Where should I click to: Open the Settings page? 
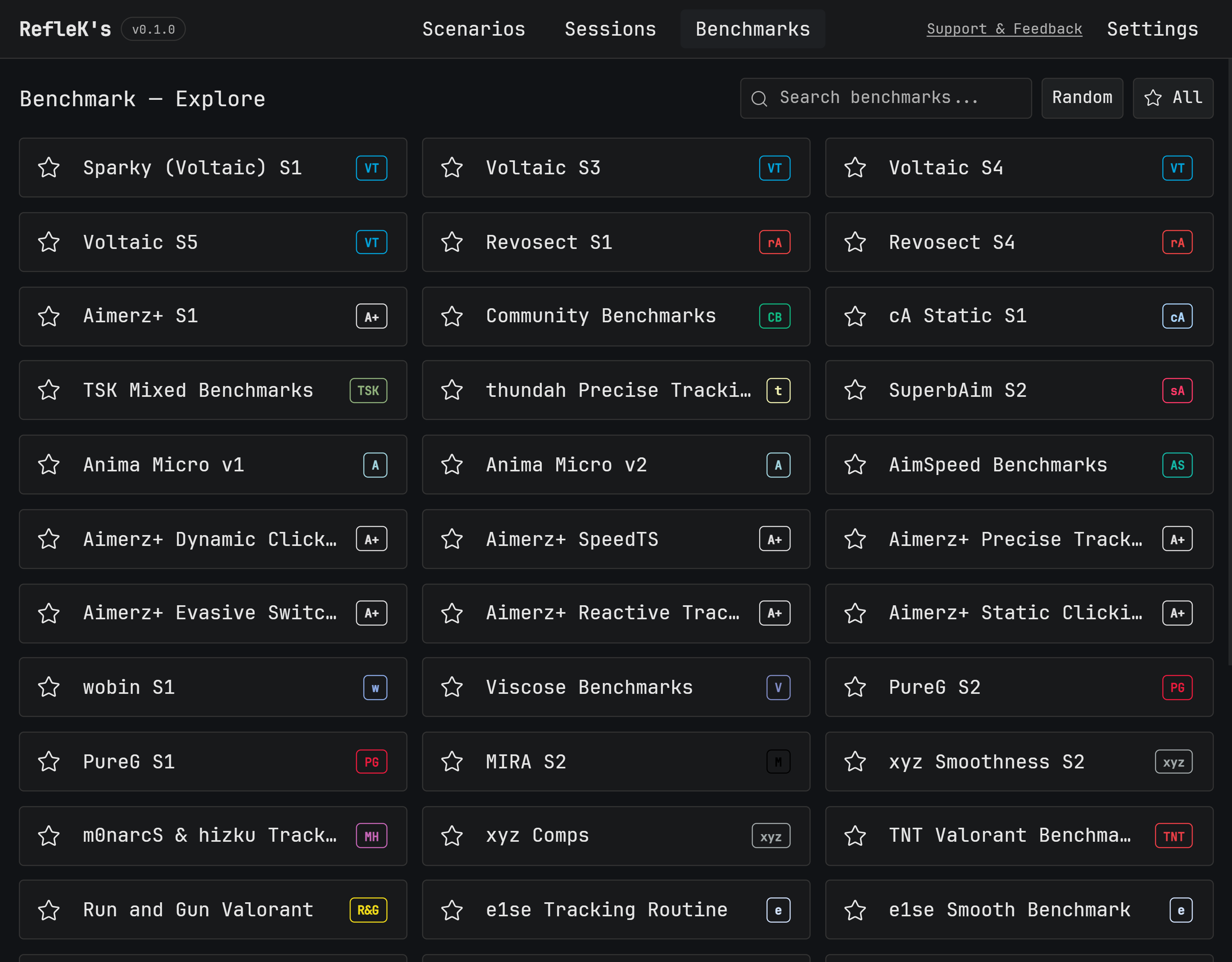click(1153, 29)
